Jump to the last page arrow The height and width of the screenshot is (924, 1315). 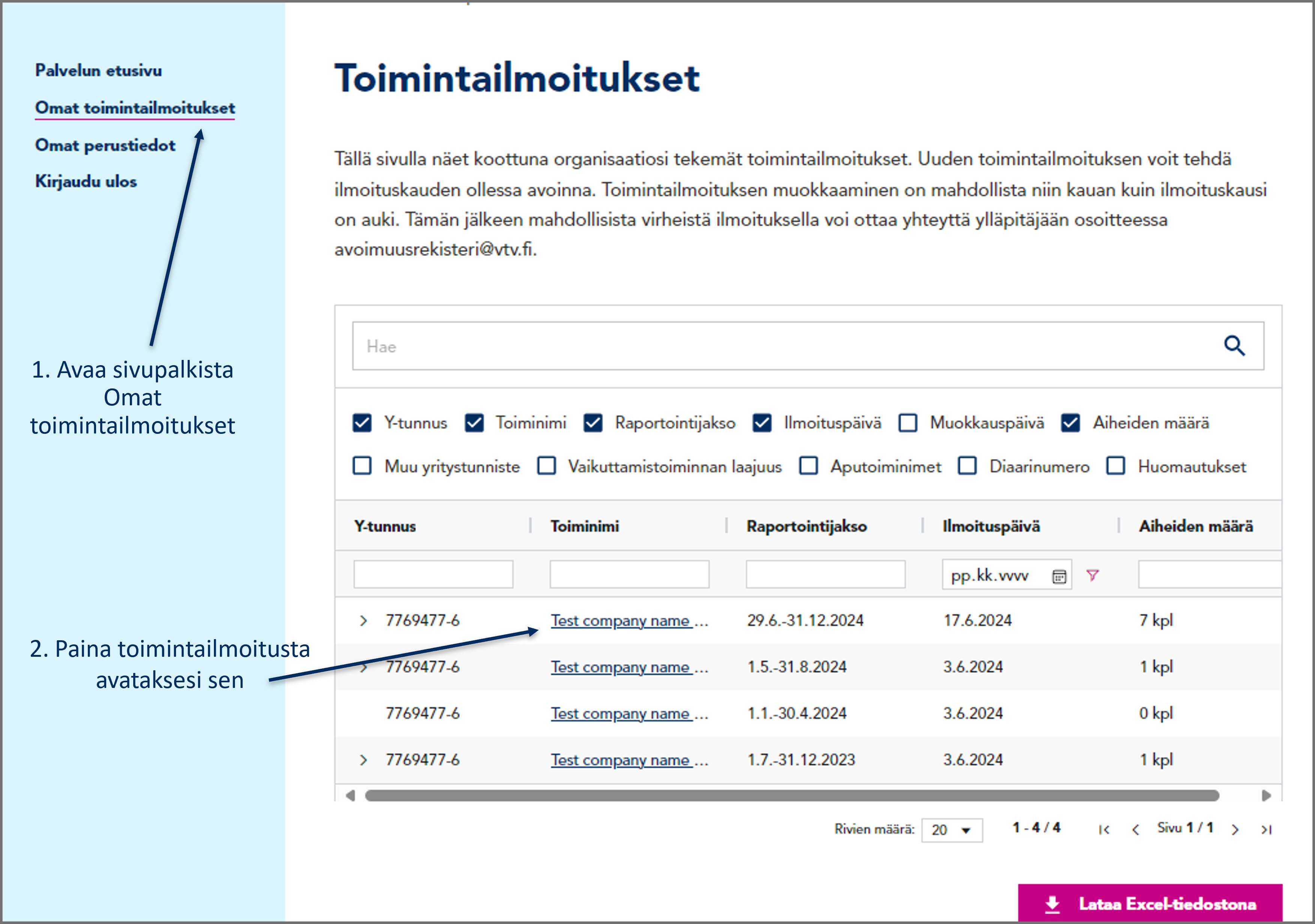[1266, 829]
